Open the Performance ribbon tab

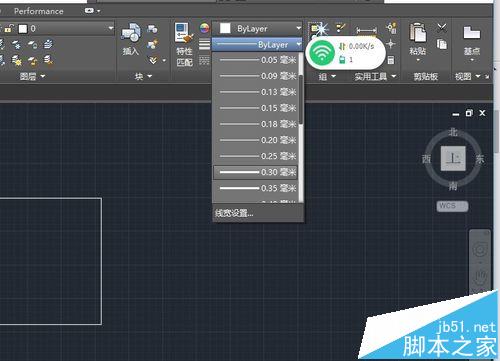39,11
